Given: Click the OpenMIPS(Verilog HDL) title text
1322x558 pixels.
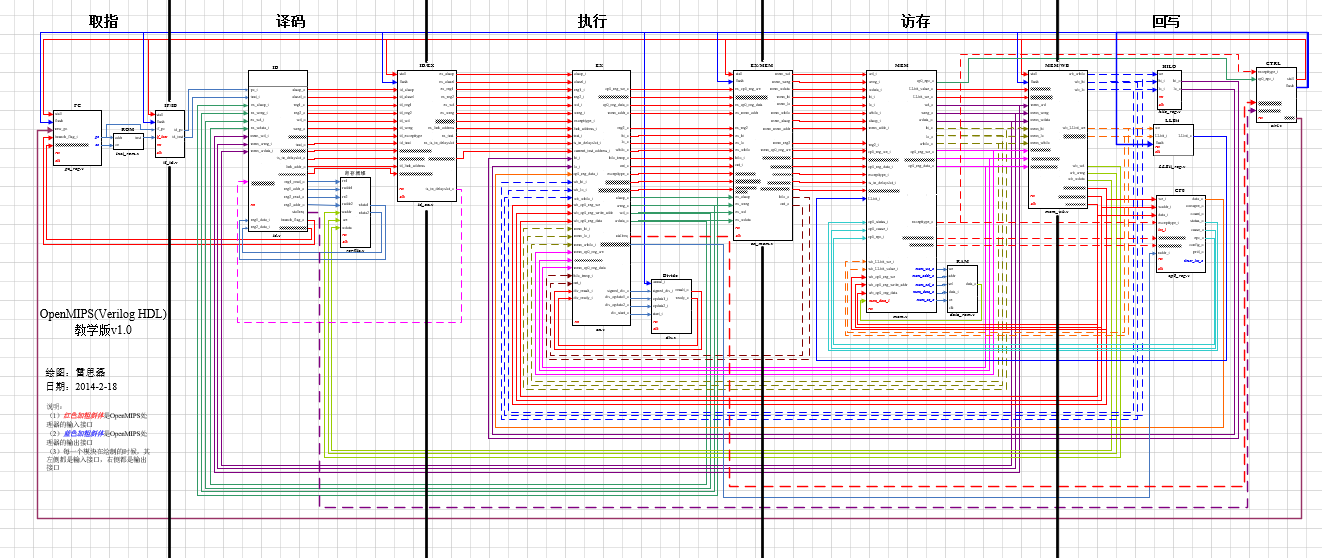Looking at the screenshot, I should 101,315.
